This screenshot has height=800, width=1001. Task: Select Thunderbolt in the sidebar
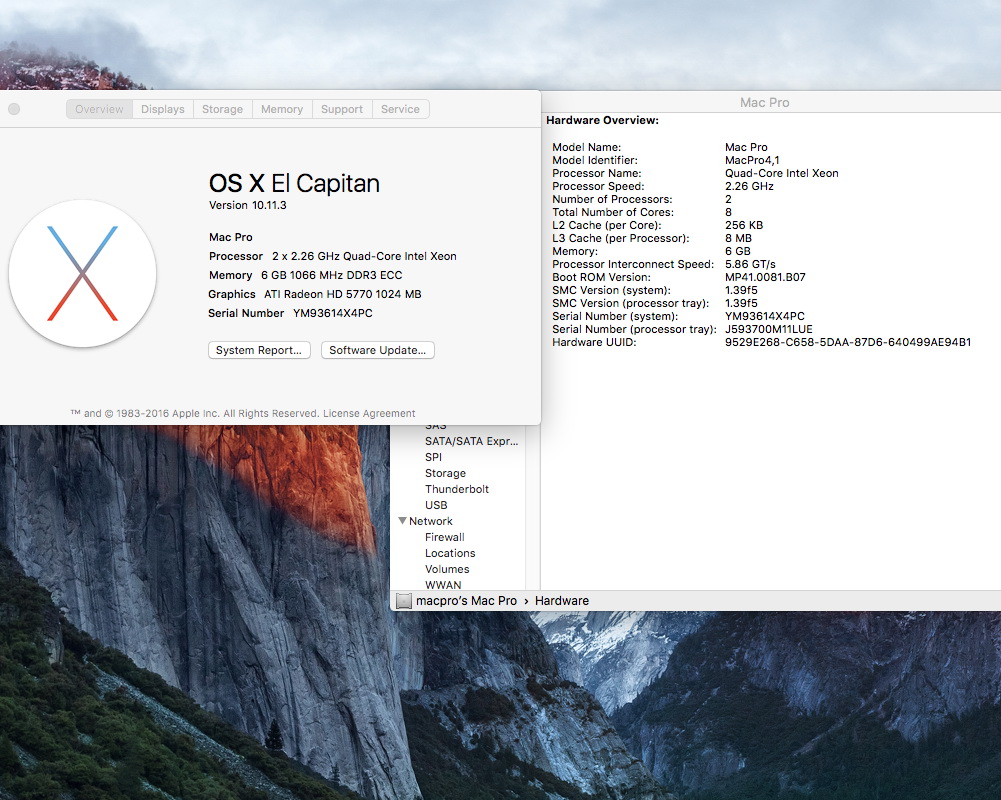coord(456,489)
